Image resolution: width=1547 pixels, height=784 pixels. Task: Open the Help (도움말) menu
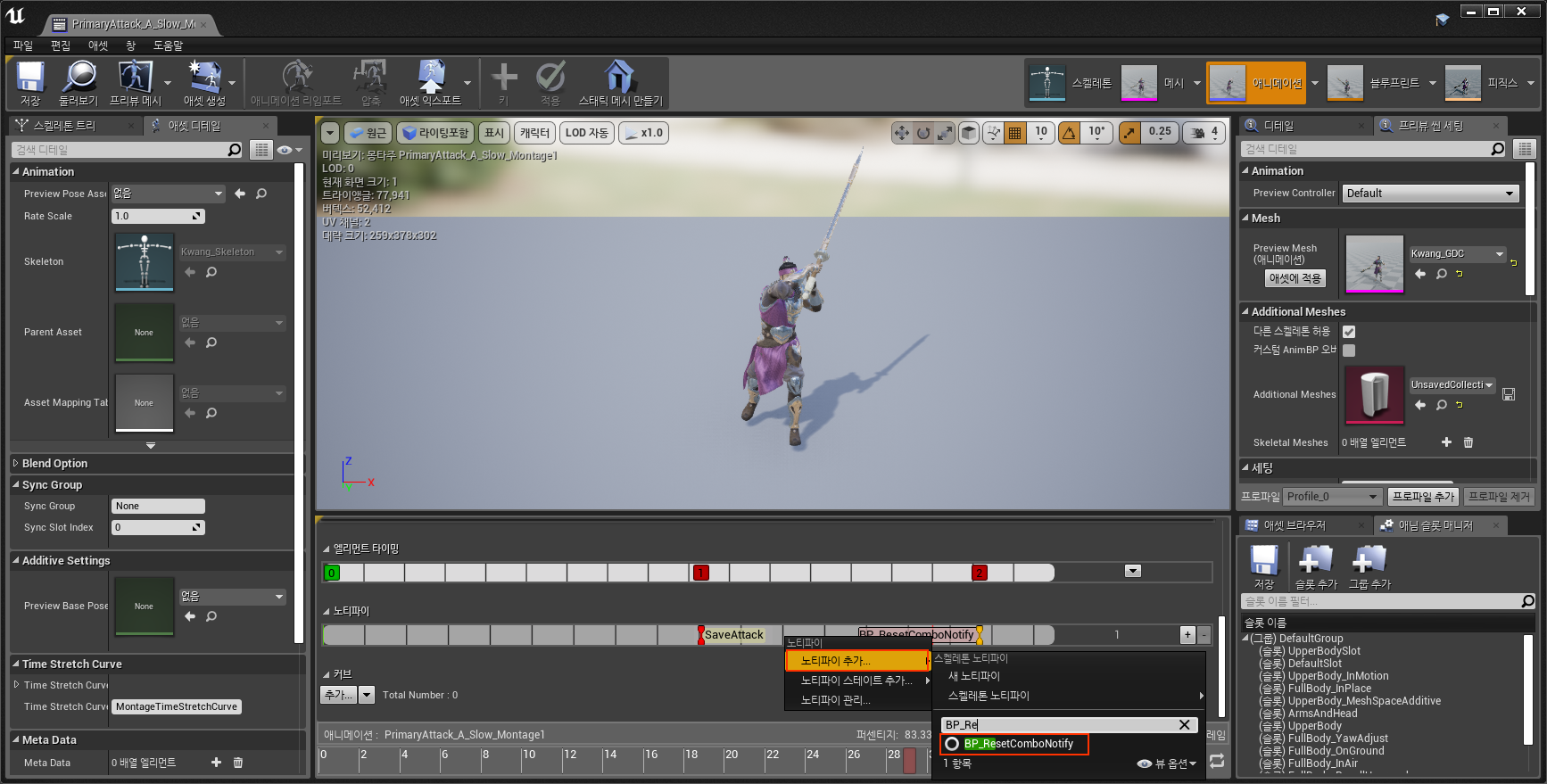[x=168, y=45]
